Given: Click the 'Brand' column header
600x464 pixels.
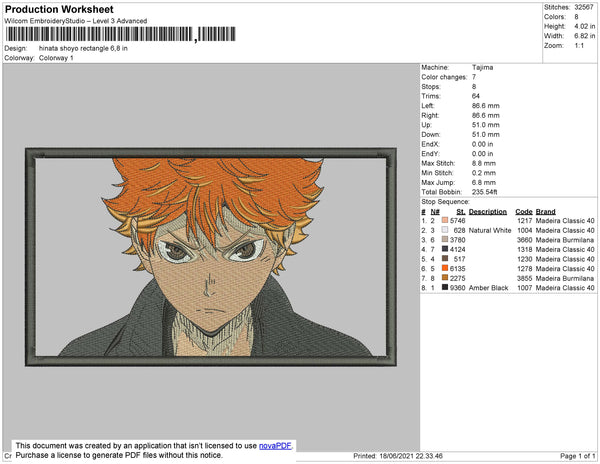Looking at the screenshot, I should [x=545, y=212].
